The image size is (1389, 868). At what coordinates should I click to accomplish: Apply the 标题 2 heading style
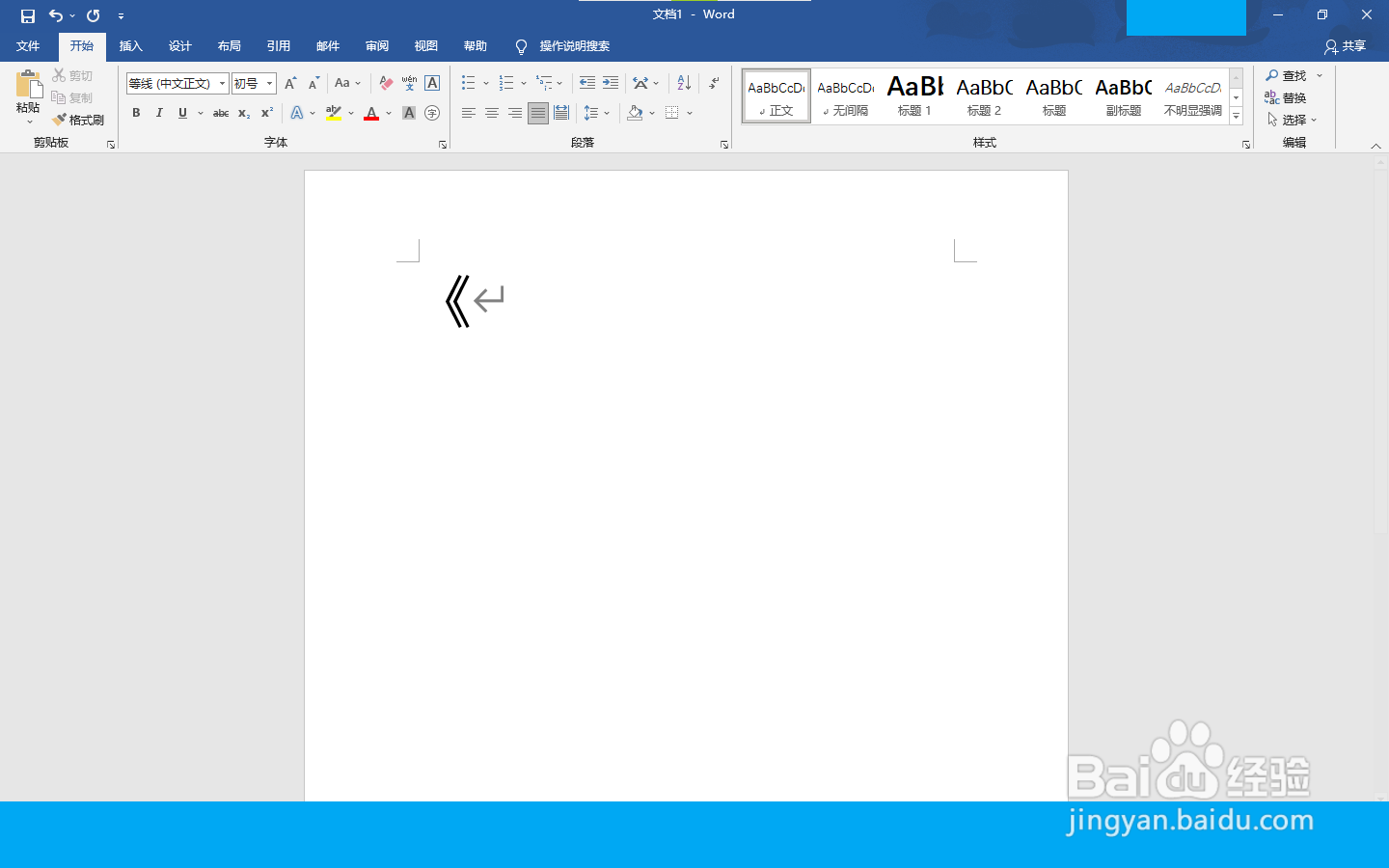[984, 96]
